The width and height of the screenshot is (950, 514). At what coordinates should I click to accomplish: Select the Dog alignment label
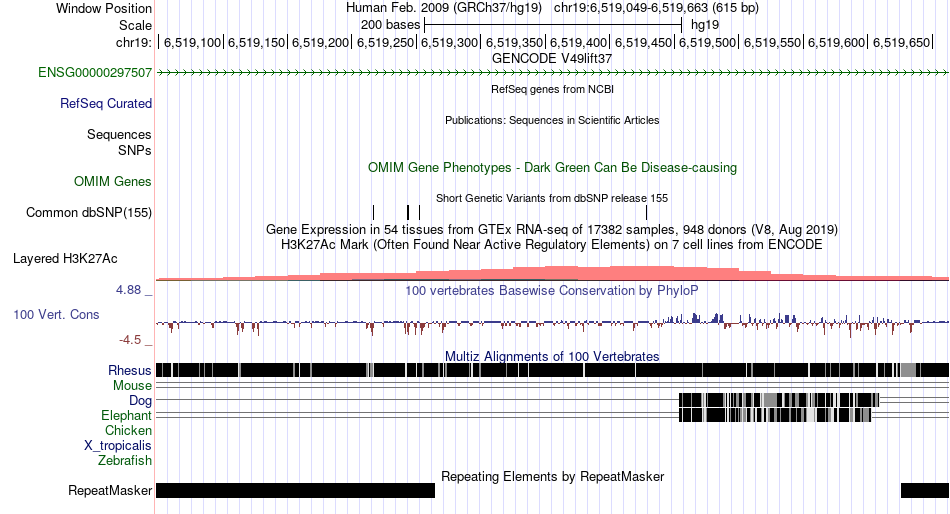[x=140, y=401]
